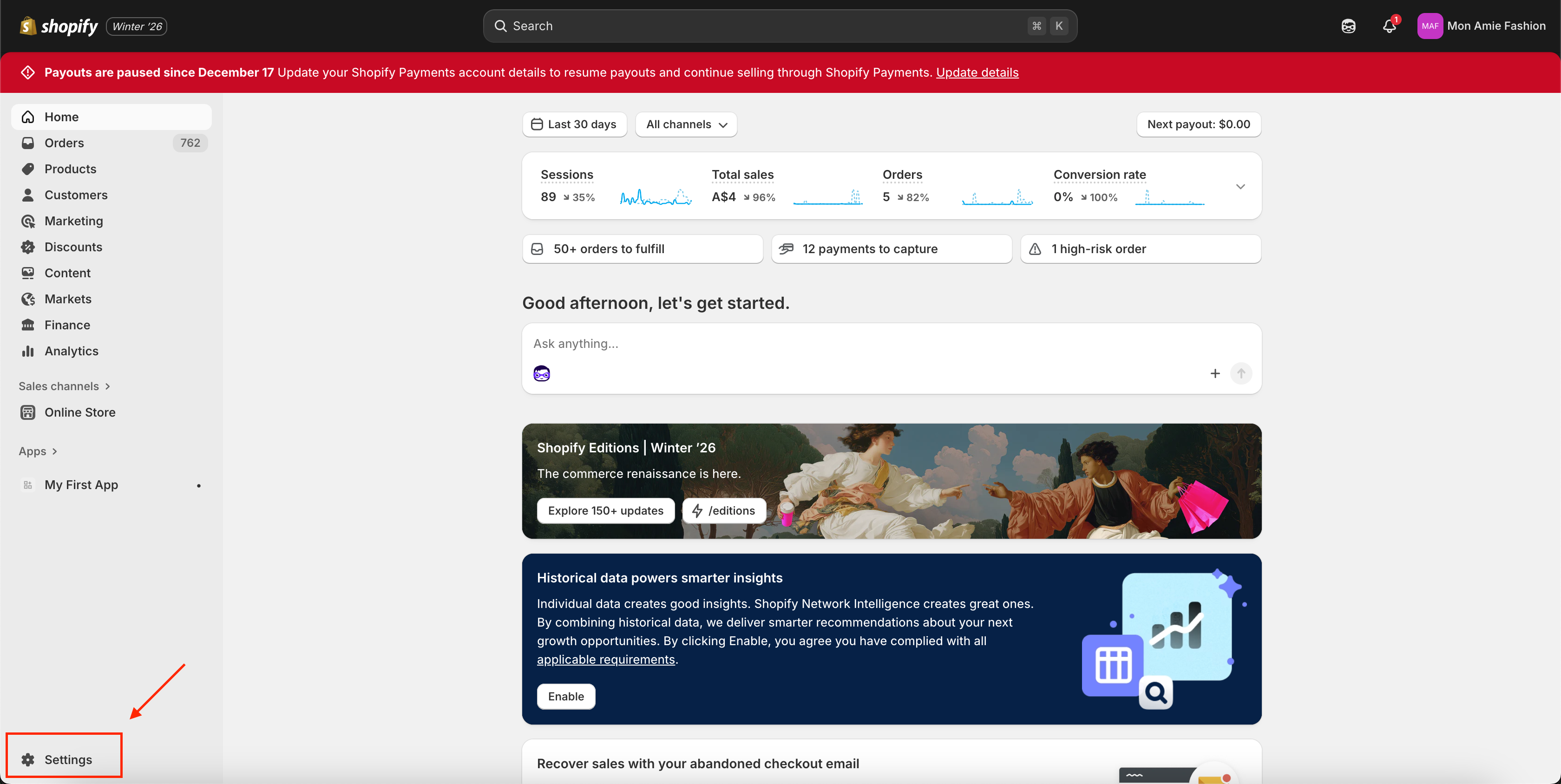Screen dimensions: 1561x784
Task: Open the Last 30 days date picker
Action: click(574, 124)
